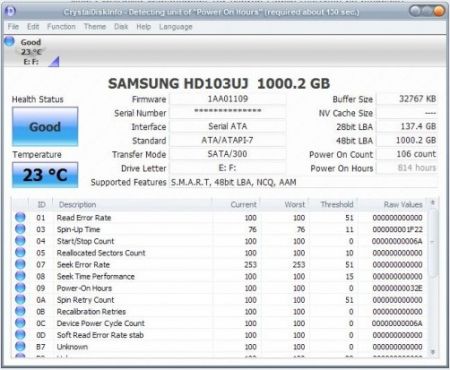The height and width of the screenshot is (370, 450).
Task: Click the status orb beside Spin-Up Time
Action: pos(20,229)
